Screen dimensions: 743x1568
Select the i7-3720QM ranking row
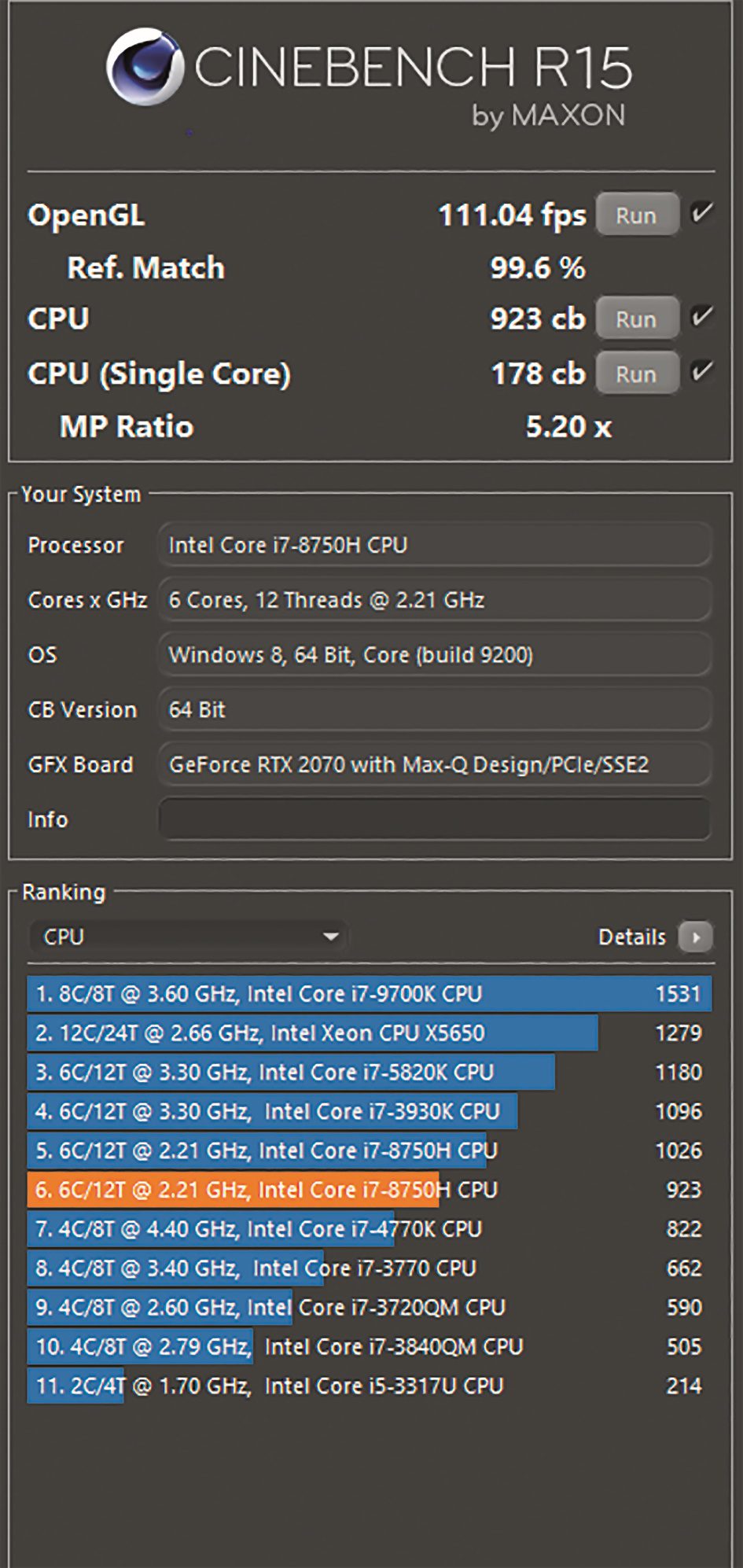[370, 1307]
